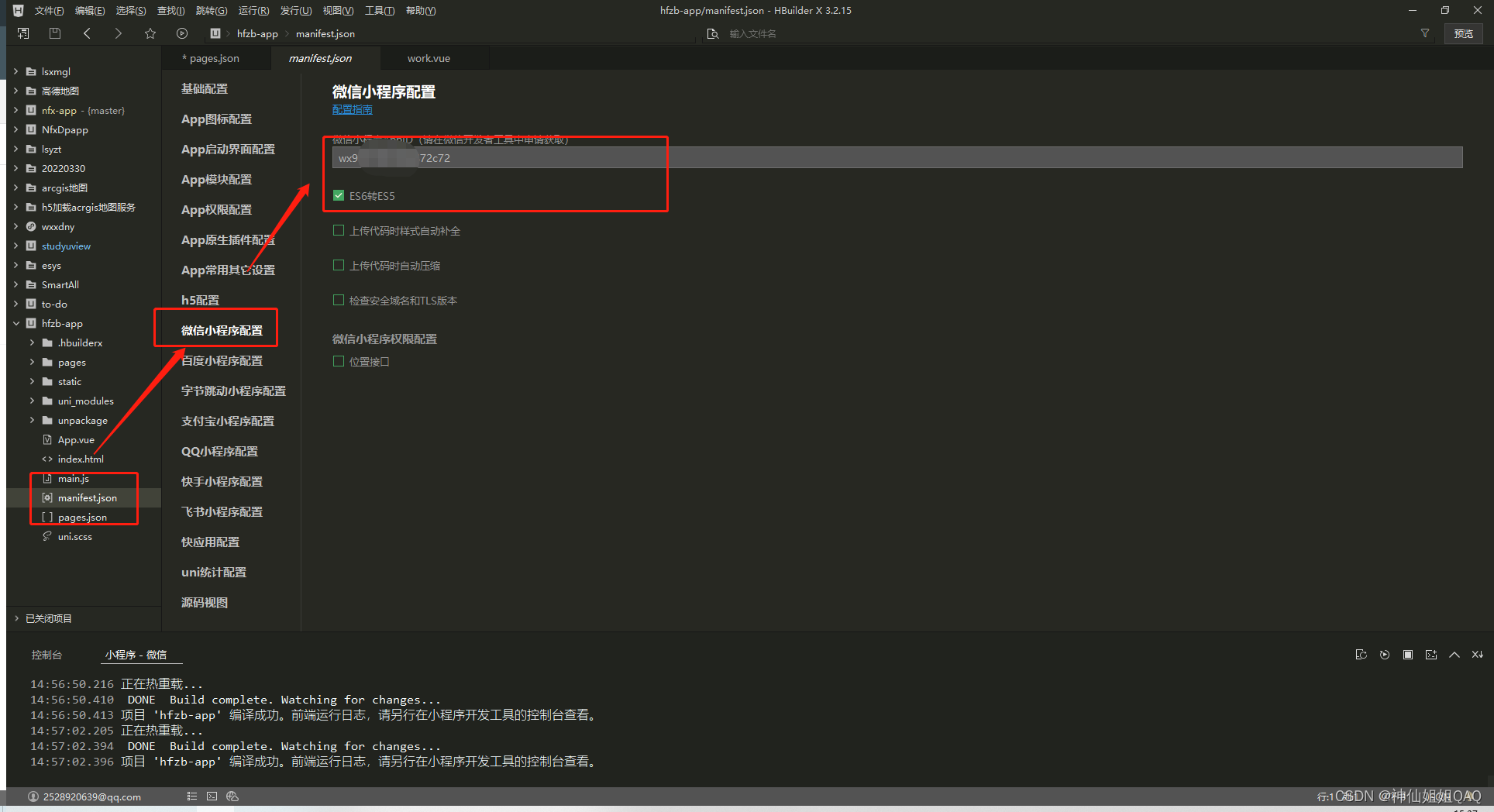This screenshot has width=1494, height=812.
Task: Click the 预览 preview button
Action: 1464,33
